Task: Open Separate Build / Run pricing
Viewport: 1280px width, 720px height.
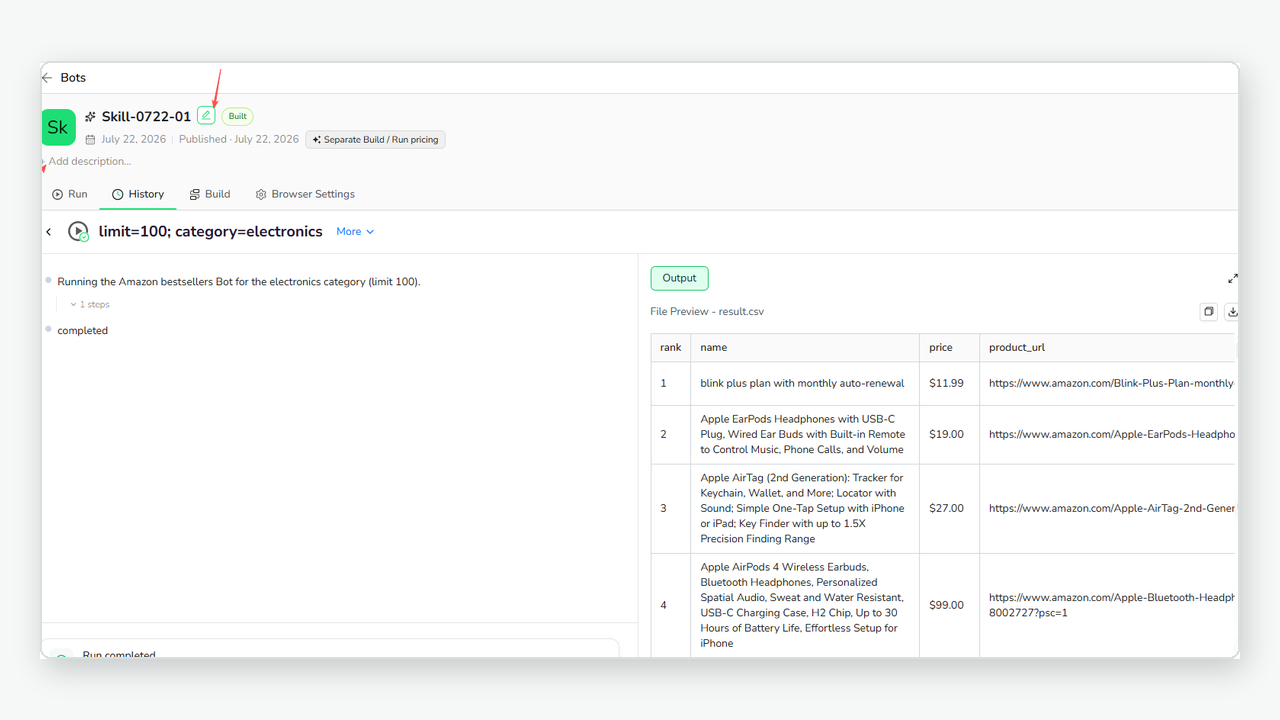Action: pos(375,140)
